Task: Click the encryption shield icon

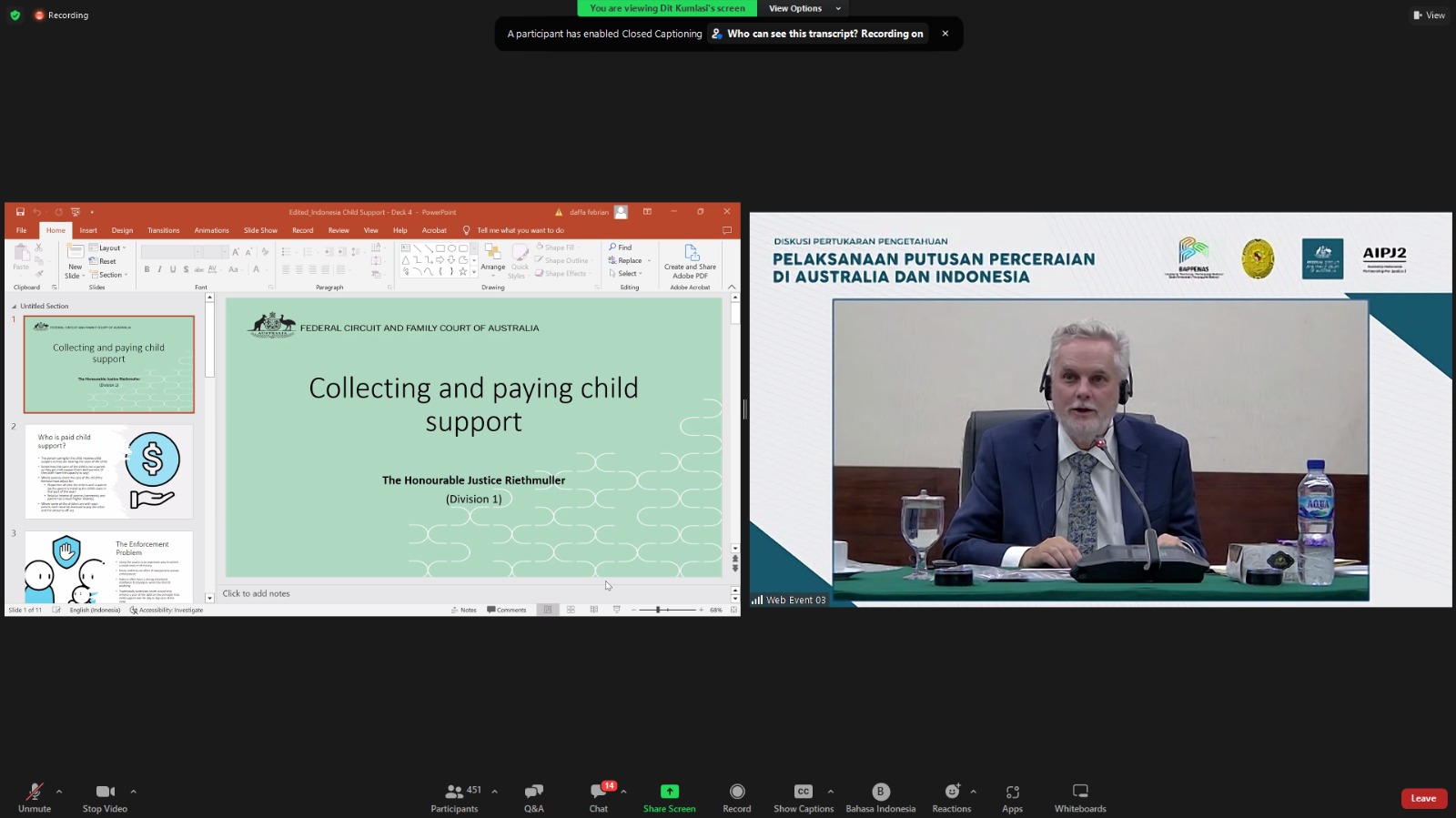Action: coord(15,15)
